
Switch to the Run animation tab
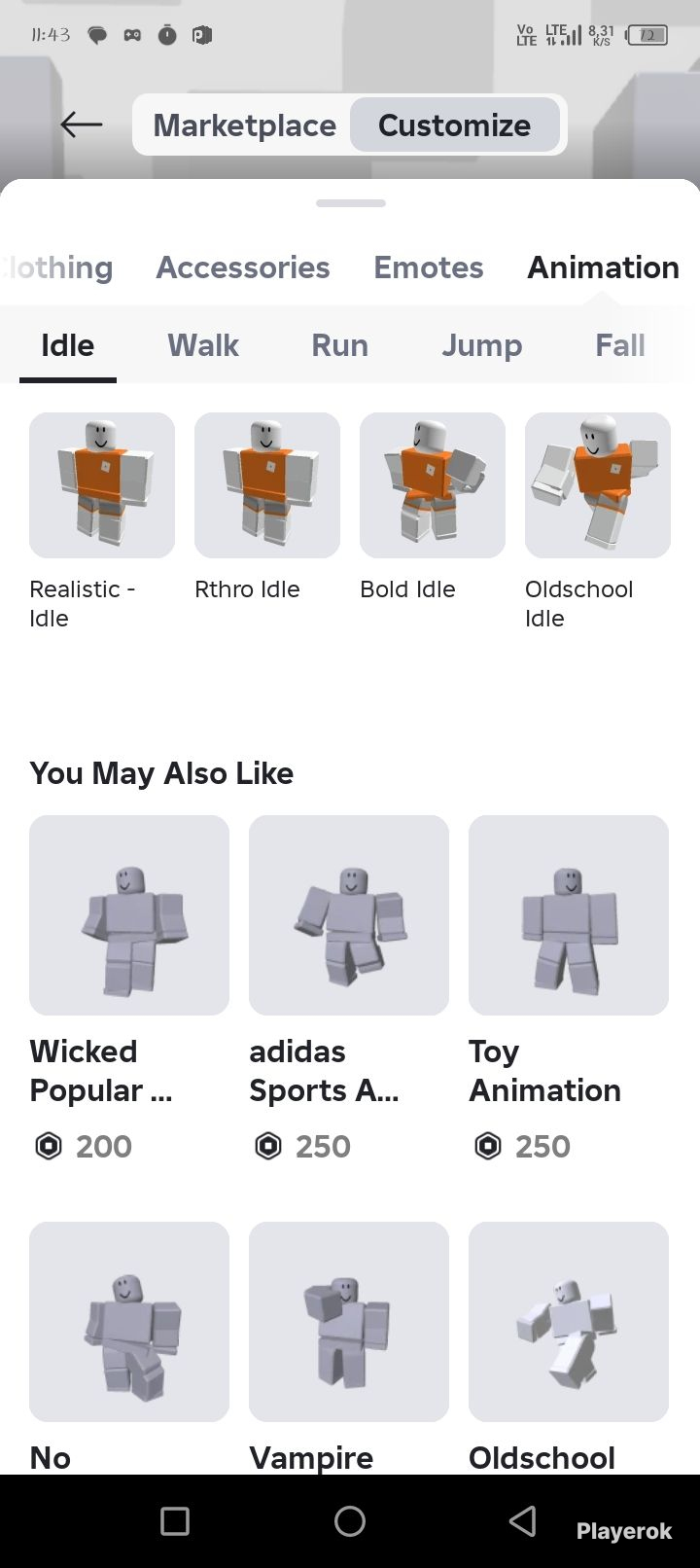click(x=339, y=345)
